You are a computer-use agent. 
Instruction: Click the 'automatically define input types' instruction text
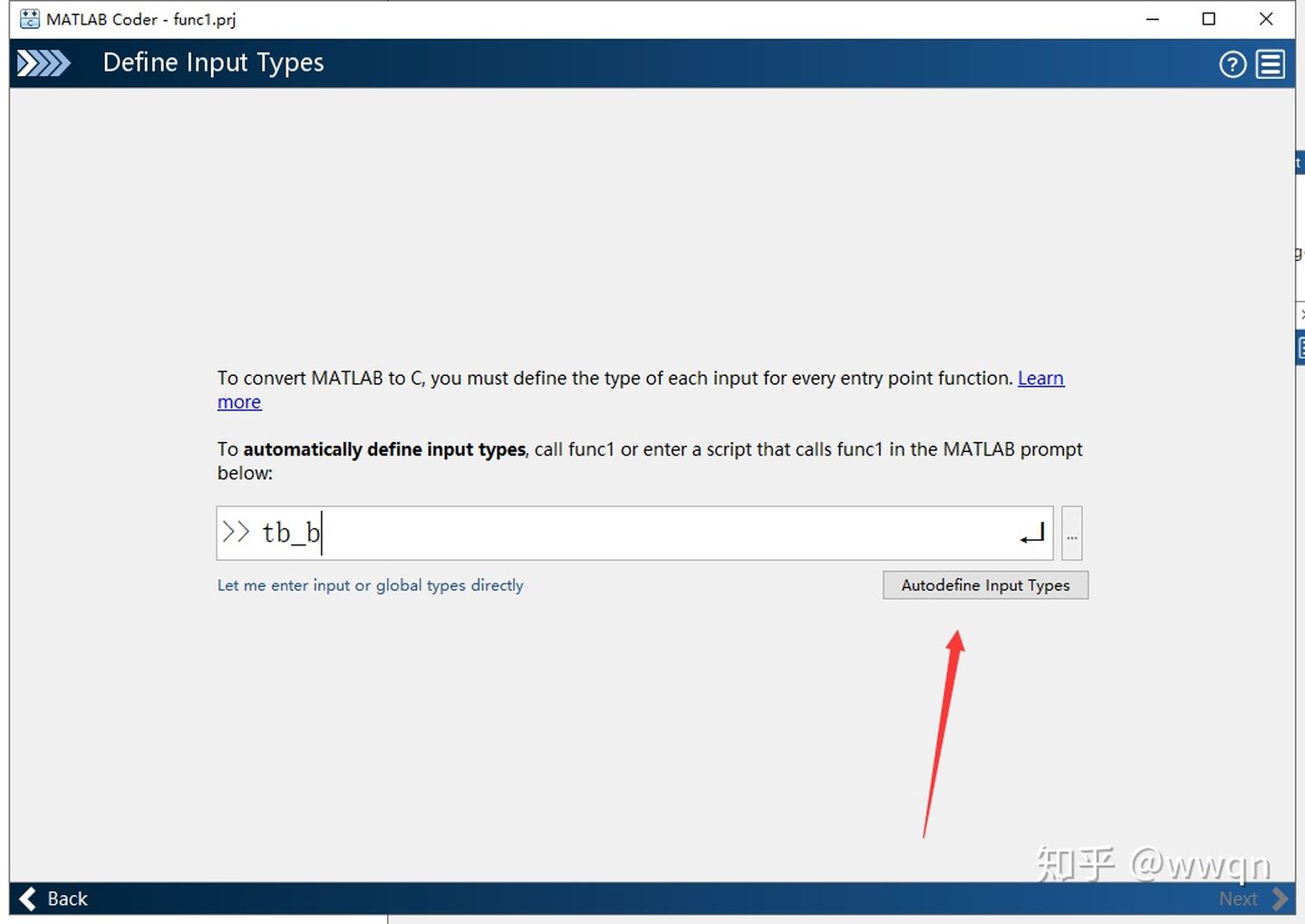click(x=384, y=449)
